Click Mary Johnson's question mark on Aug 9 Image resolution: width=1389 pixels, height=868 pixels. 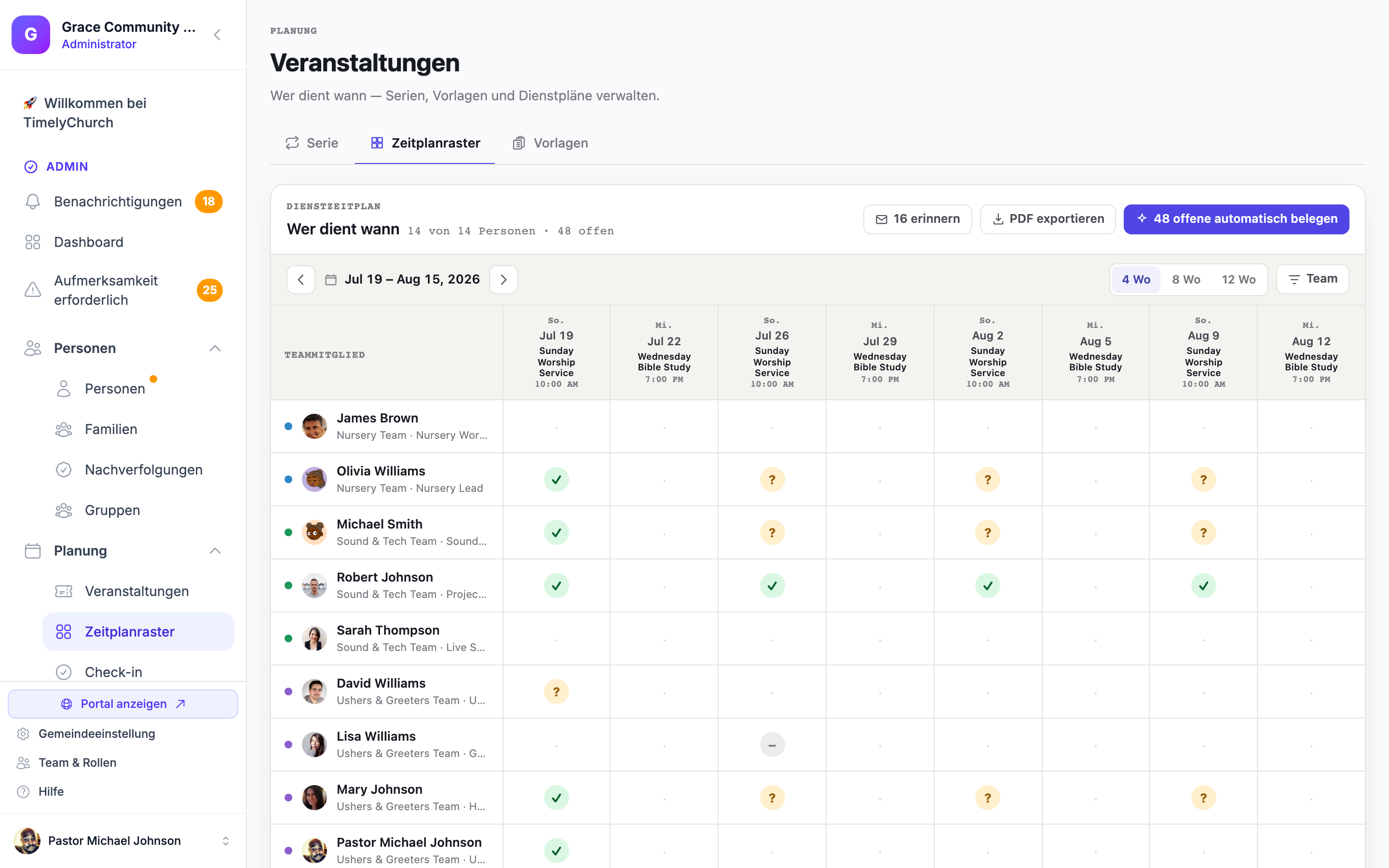point(1203,798)
